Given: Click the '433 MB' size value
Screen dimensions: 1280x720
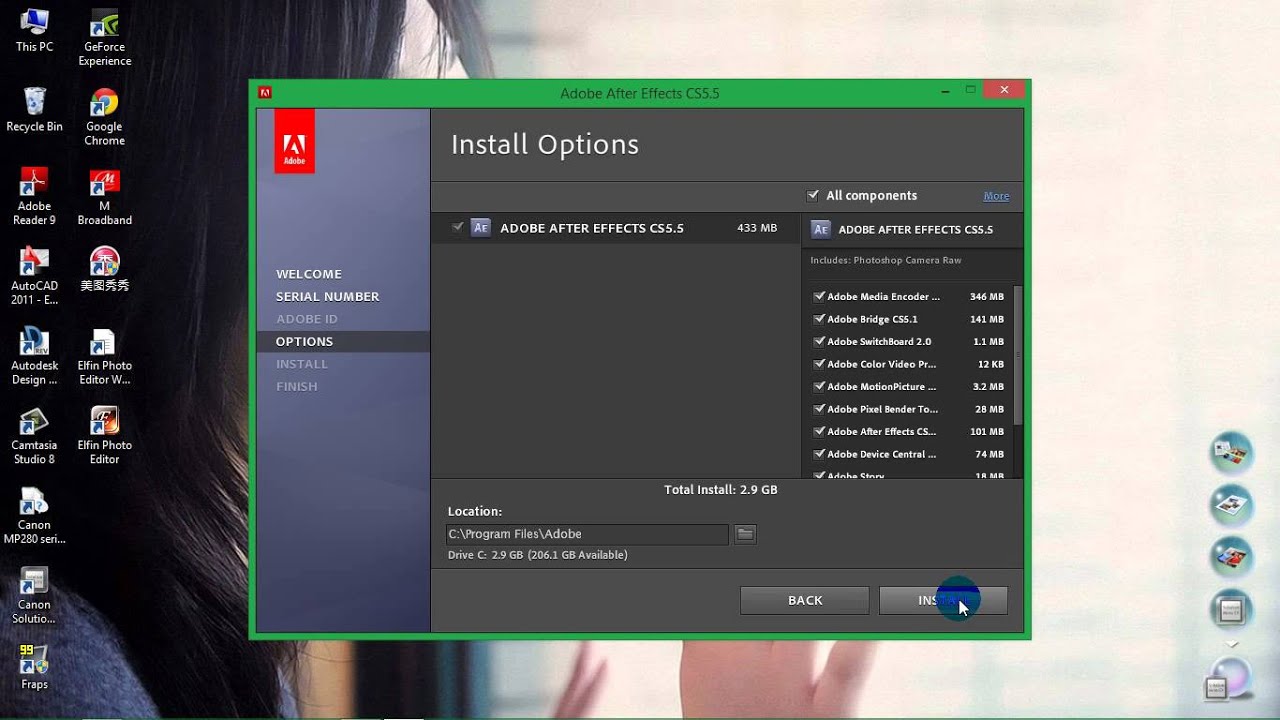Looking at the screenshot, I should 757,228.
